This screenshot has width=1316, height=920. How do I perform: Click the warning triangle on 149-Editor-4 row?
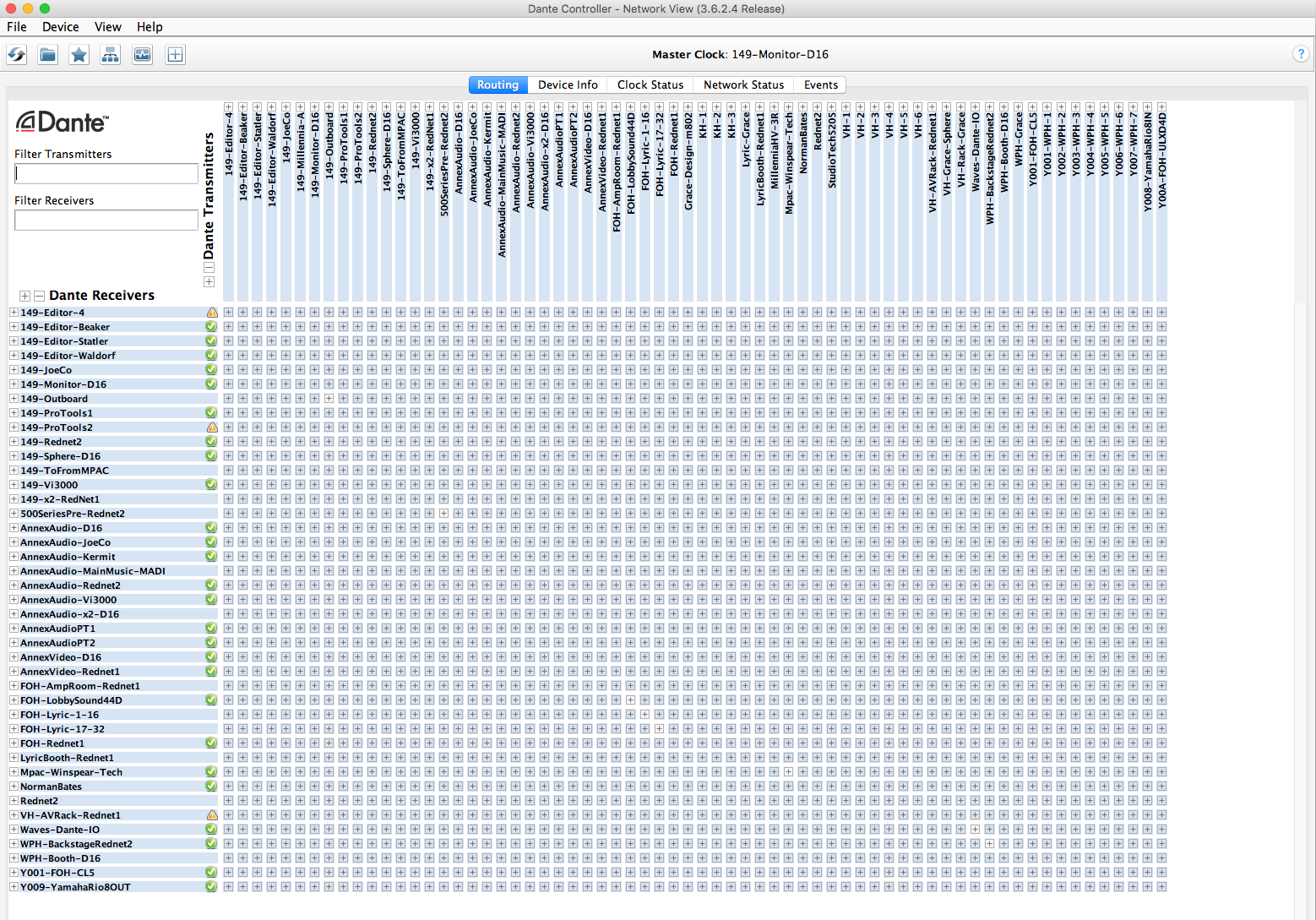point(212,313)
